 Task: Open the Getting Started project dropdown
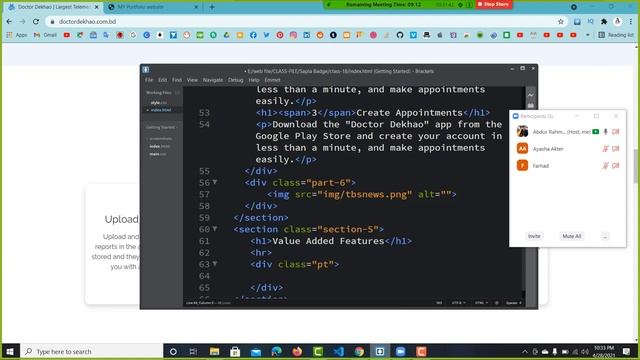tap(162, 127)
